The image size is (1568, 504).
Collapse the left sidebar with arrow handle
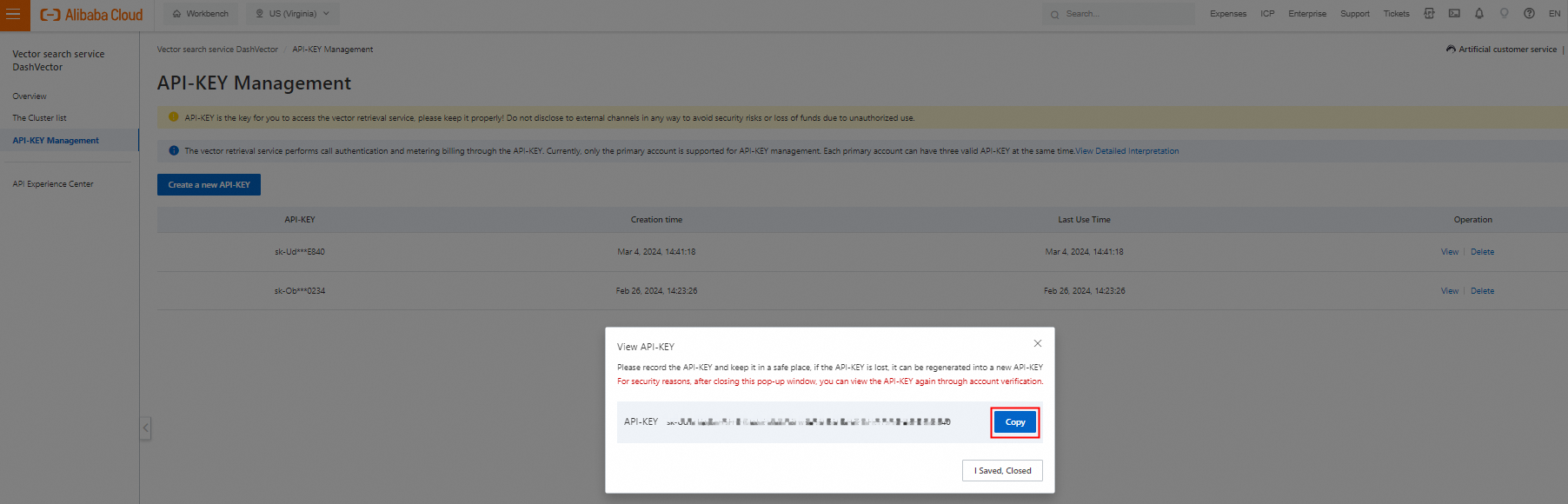(x=146, y=428)
